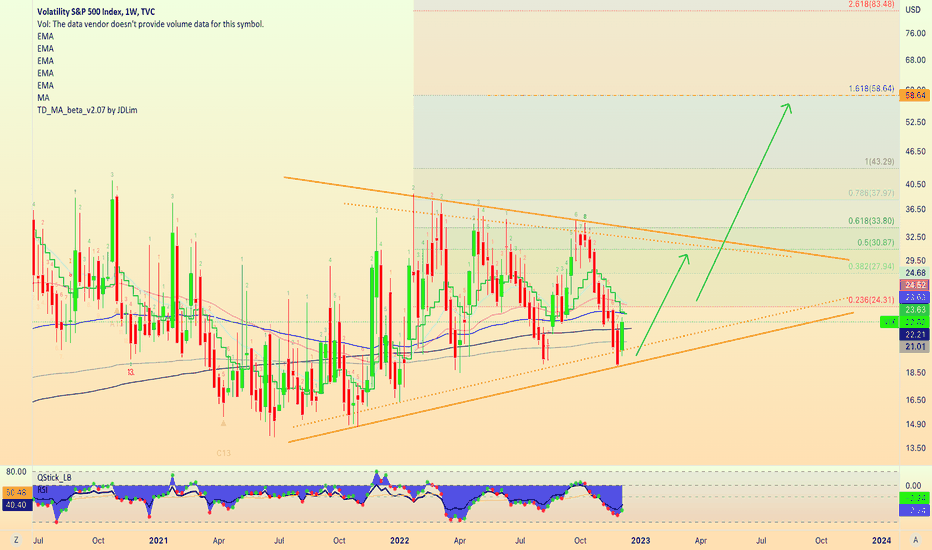The image size is (932, 550).
Task: Click the C13 countdown label under the chart
Action: 223,453
